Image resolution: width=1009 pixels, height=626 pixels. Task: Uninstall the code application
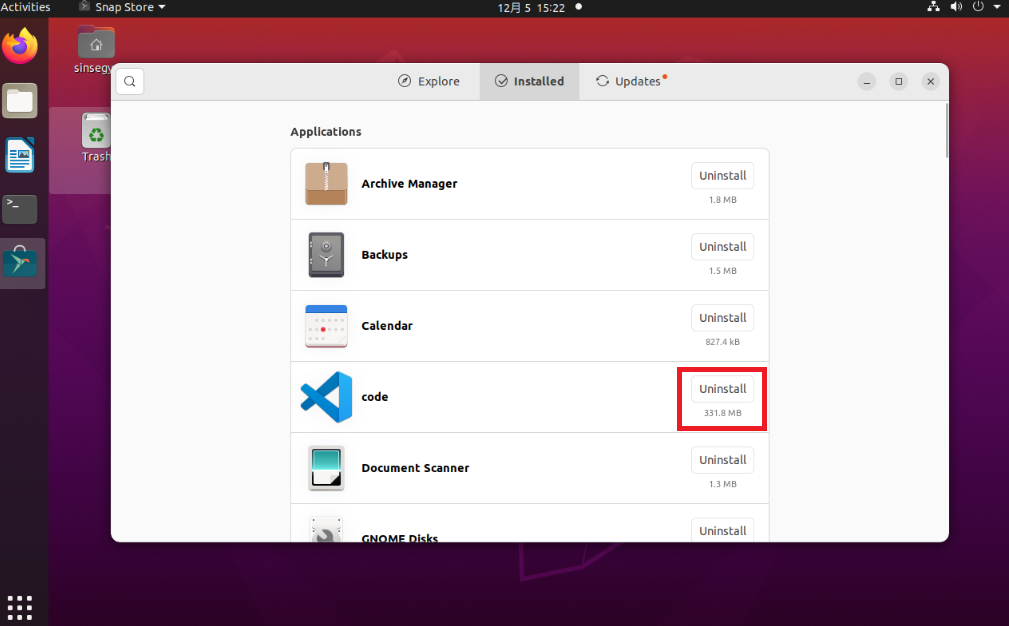coord(723,389)
